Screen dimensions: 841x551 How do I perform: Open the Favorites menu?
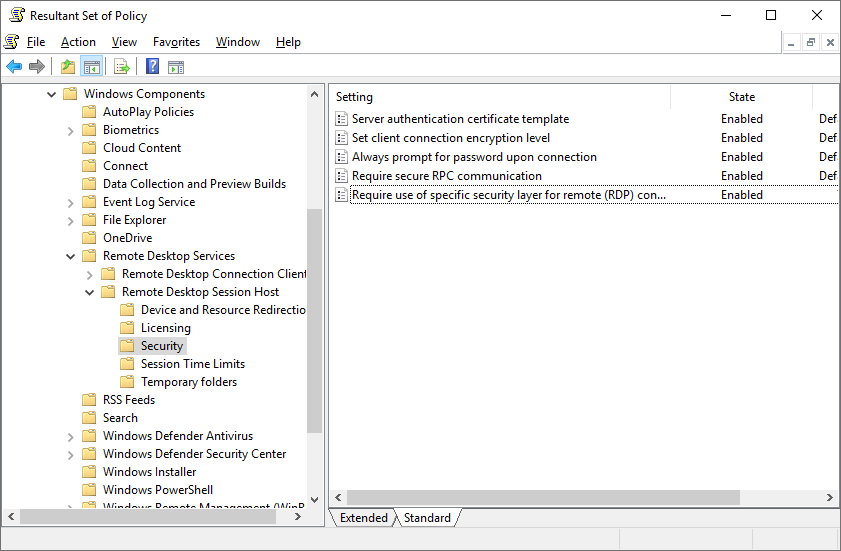point(176,42)
